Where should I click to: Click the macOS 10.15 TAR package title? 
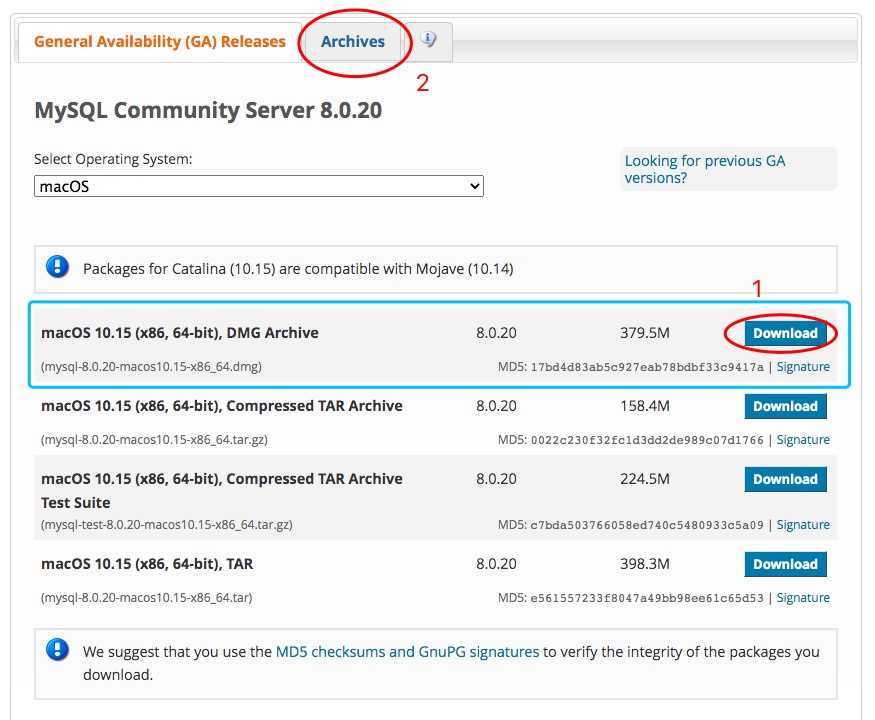click(147, 564)
